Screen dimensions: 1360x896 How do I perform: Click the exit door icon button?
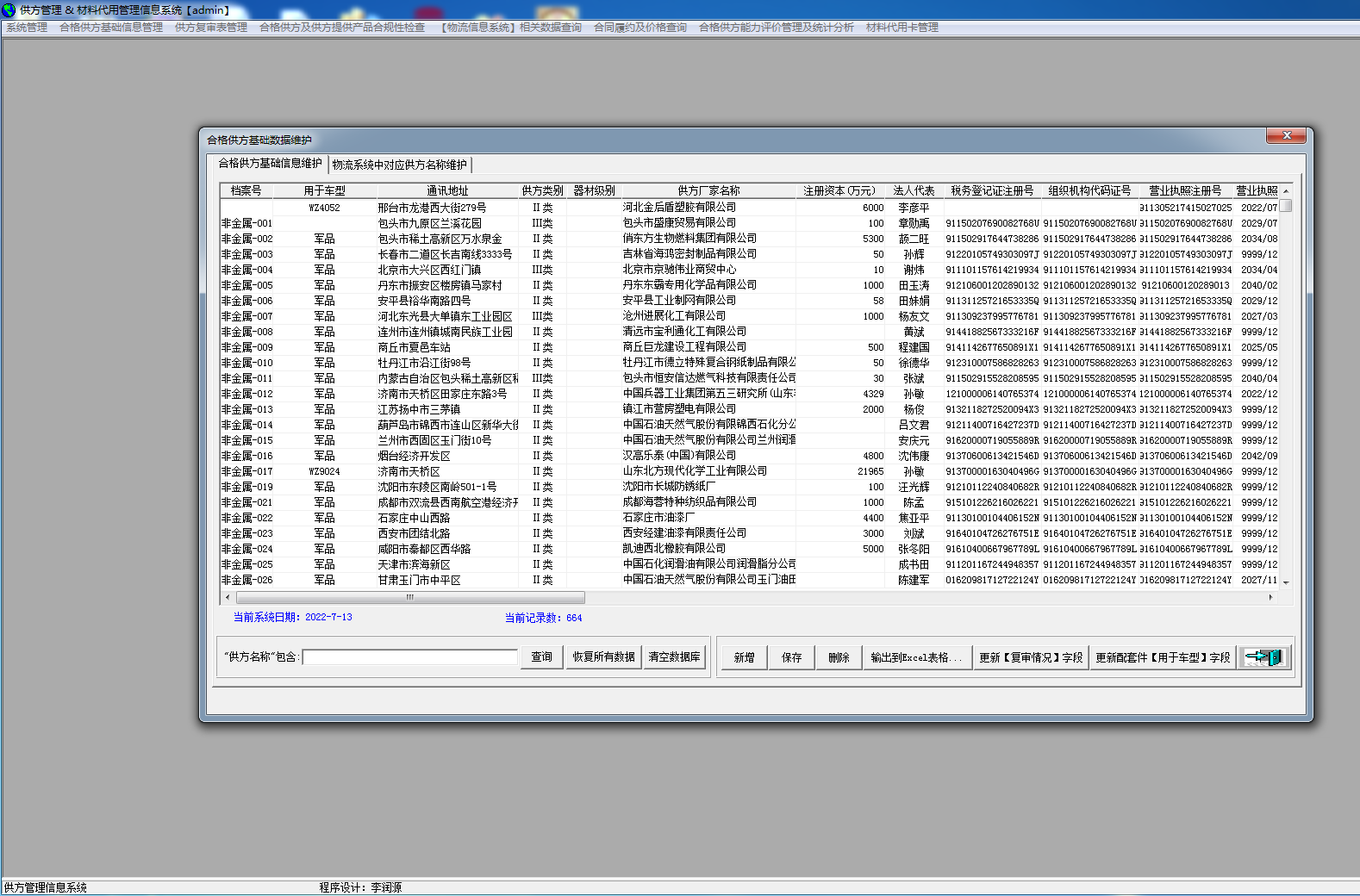pos(1264,657)
